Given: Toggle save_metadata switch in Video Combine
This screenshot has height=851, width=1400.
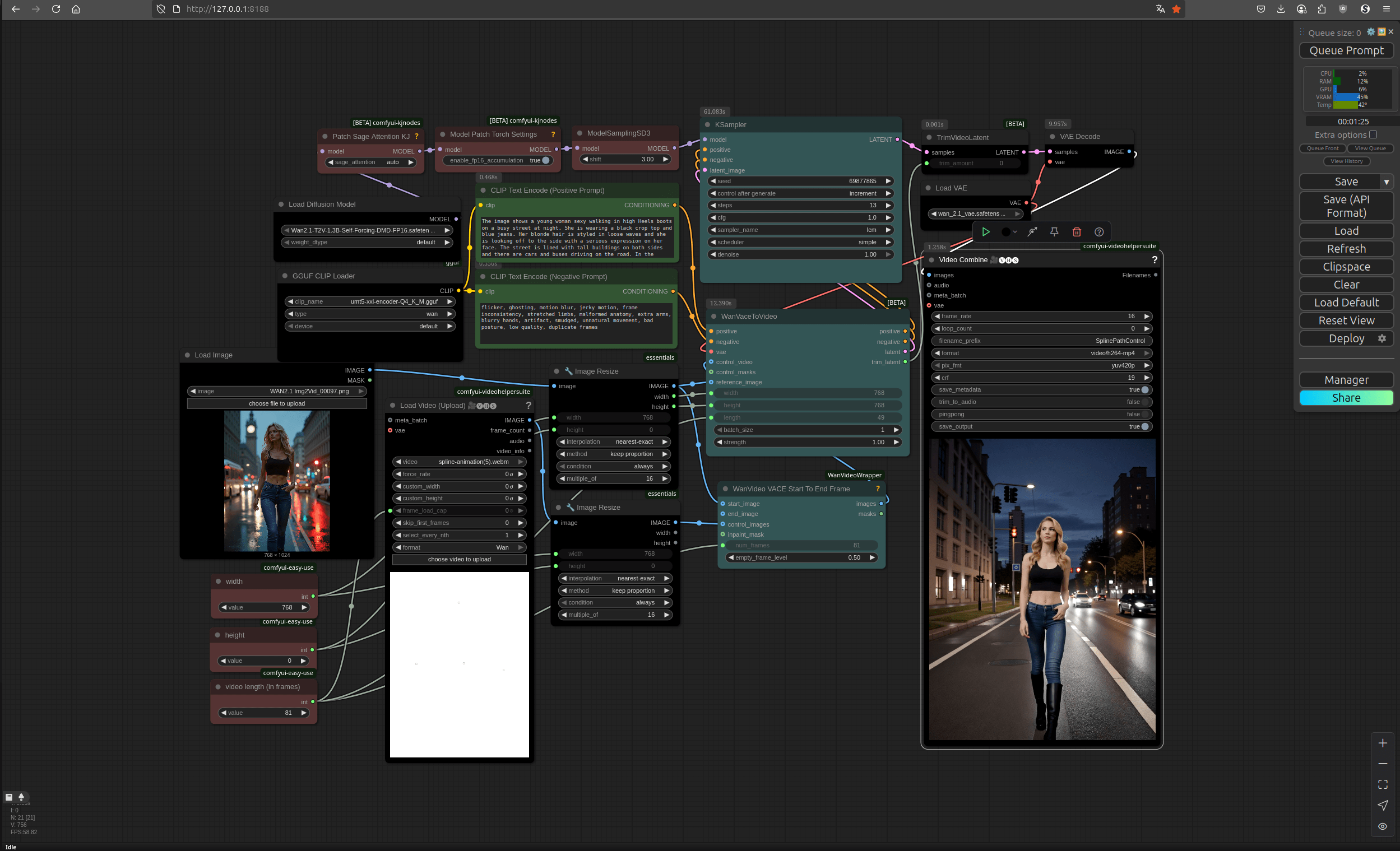Looking at the screenshot, I should pos(1145,390).
